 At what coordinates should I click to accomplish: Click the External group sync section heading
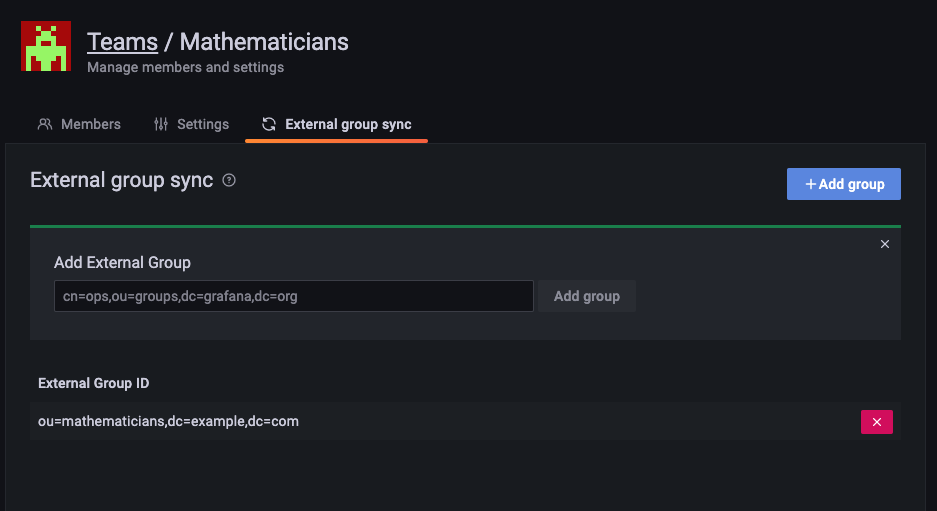(x=122, y=180)
